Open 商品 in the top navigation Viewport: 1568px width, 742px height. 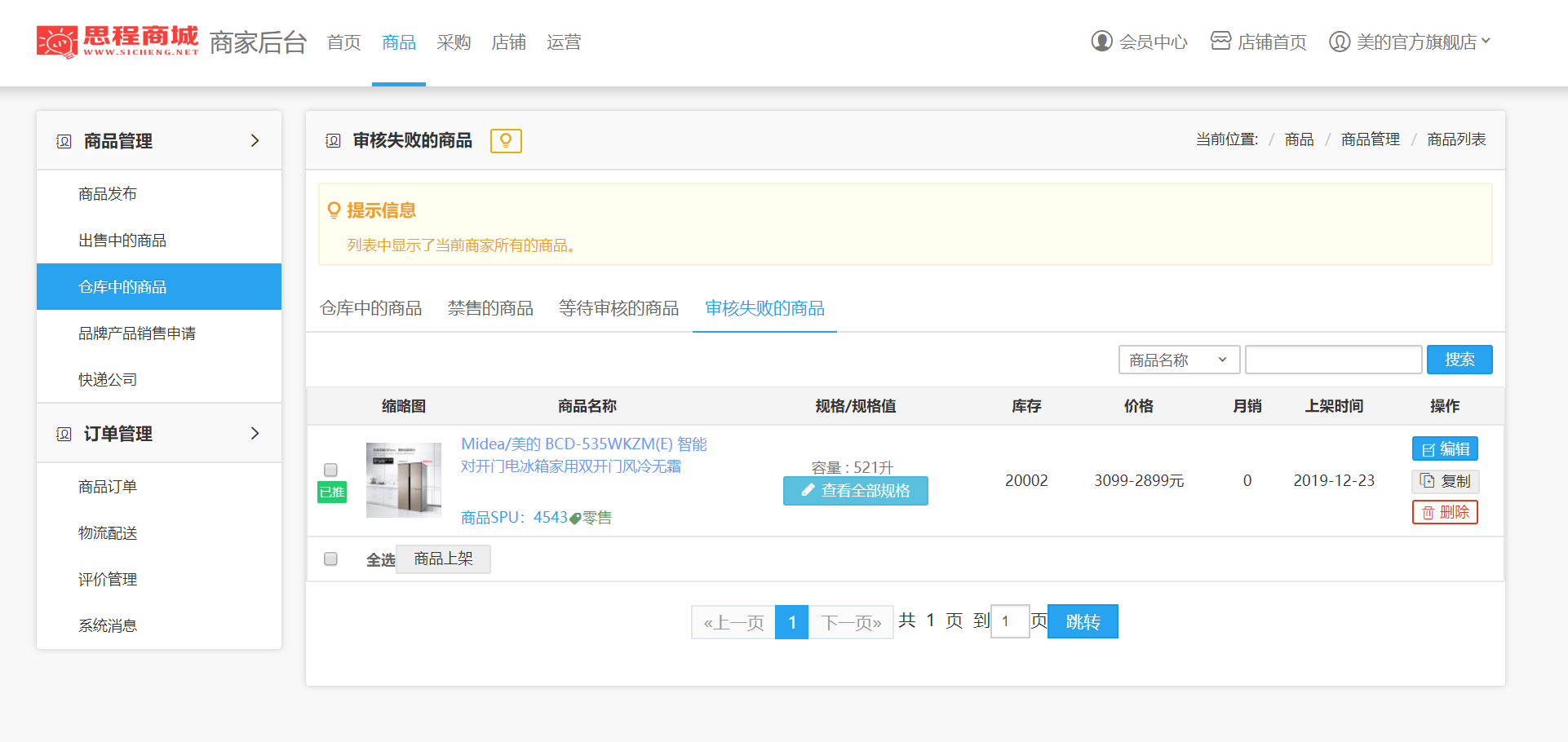click(399, 42)
